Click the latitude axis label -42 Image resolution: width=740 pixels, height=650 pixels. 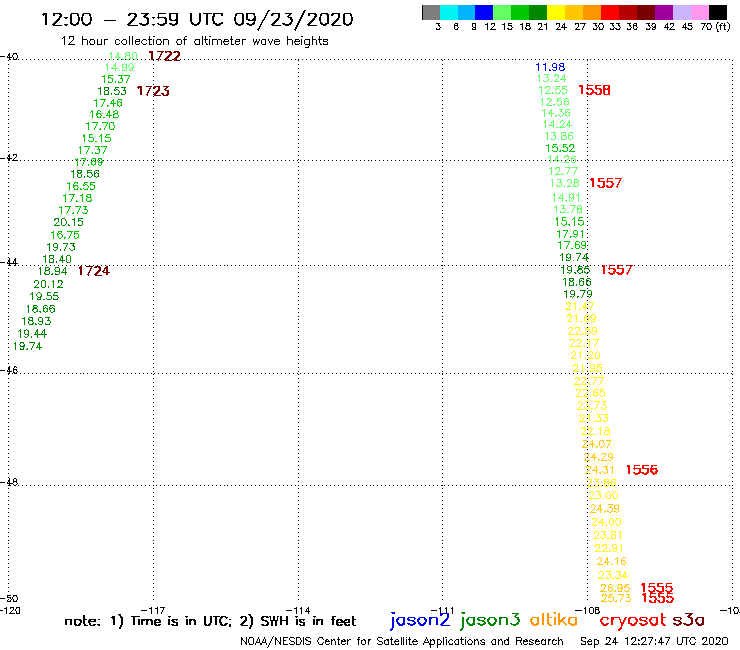(9, 158)
